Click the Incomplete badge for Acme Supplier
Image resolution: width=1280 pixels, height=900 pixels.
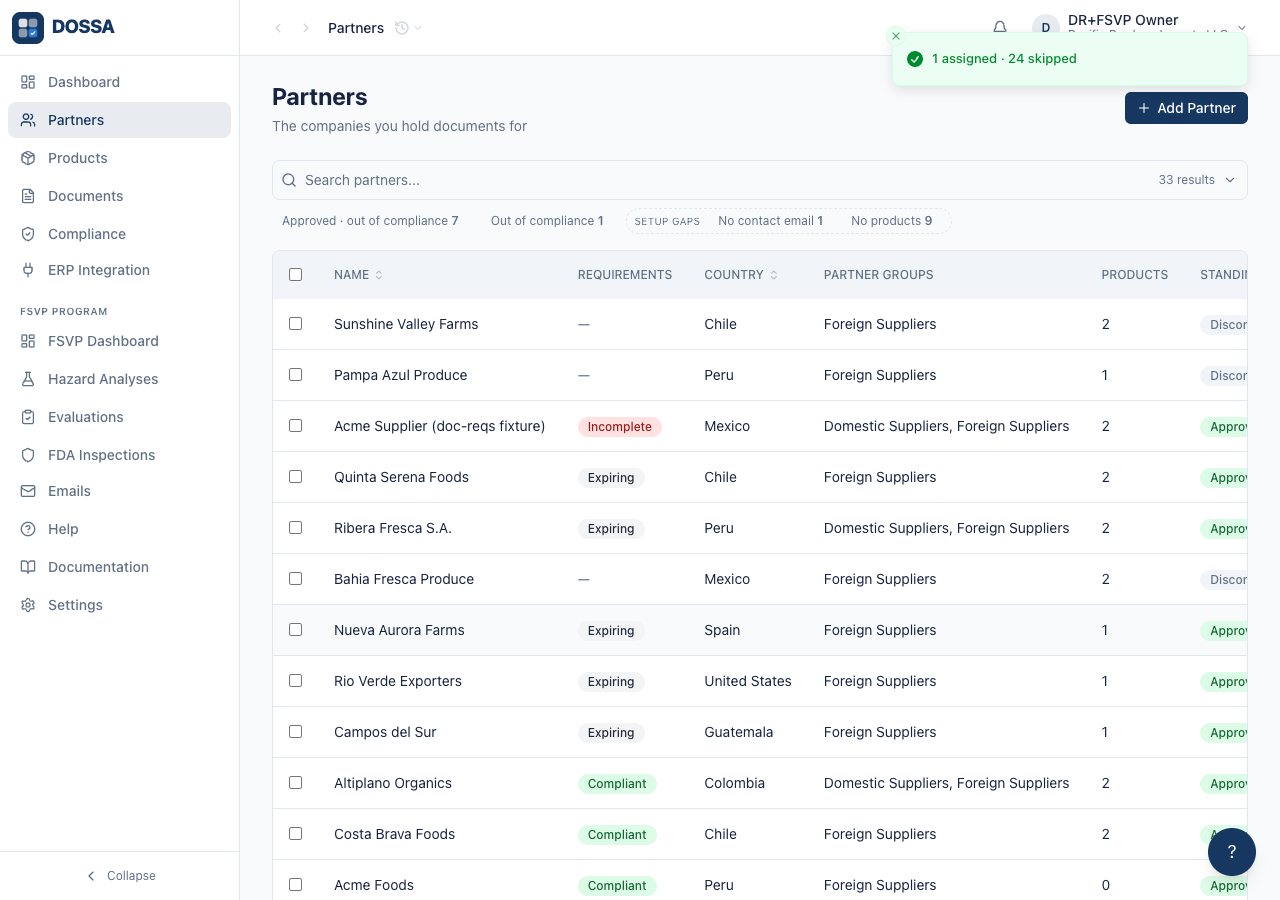coord(620,427)
